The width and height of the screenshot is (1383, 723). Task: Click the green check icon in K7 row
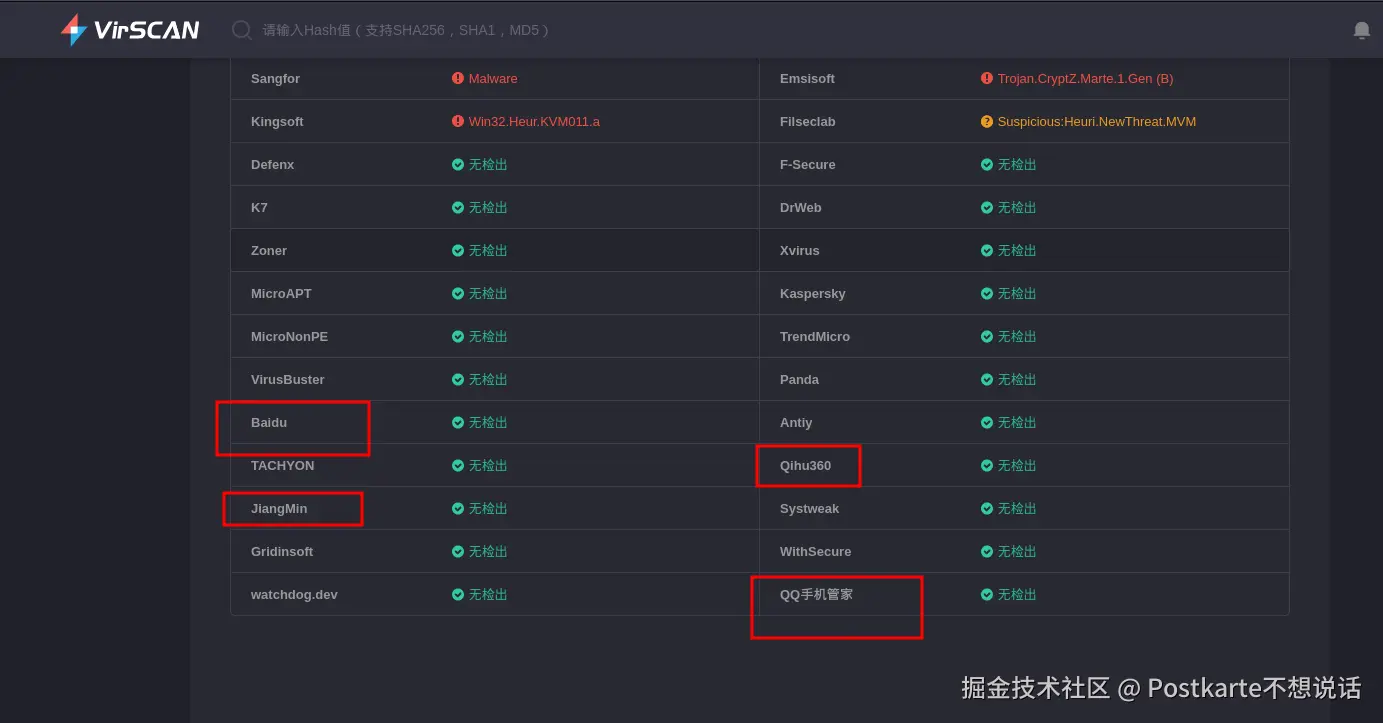coord(457,207)
